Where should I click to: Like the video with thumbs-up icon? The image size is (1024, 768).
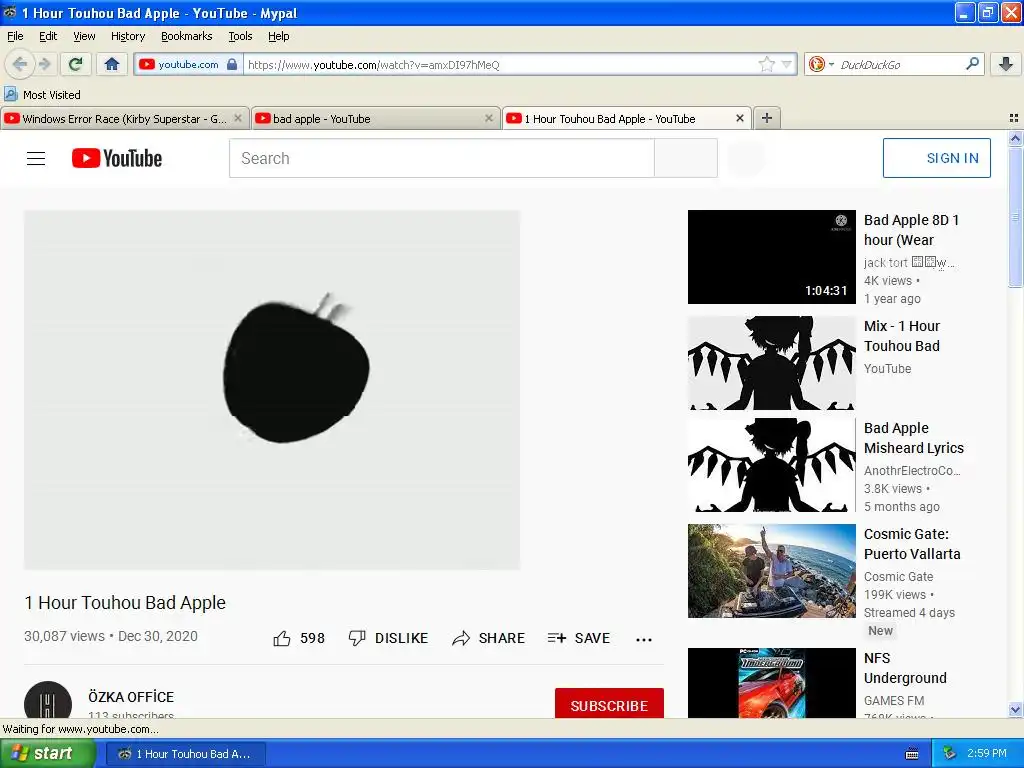pos(282,638)
